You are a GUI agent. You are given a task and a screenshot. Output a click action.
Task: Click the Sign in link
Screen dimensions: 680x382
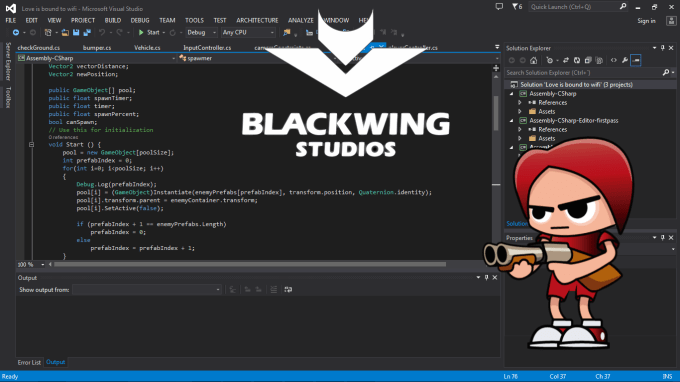646,21
